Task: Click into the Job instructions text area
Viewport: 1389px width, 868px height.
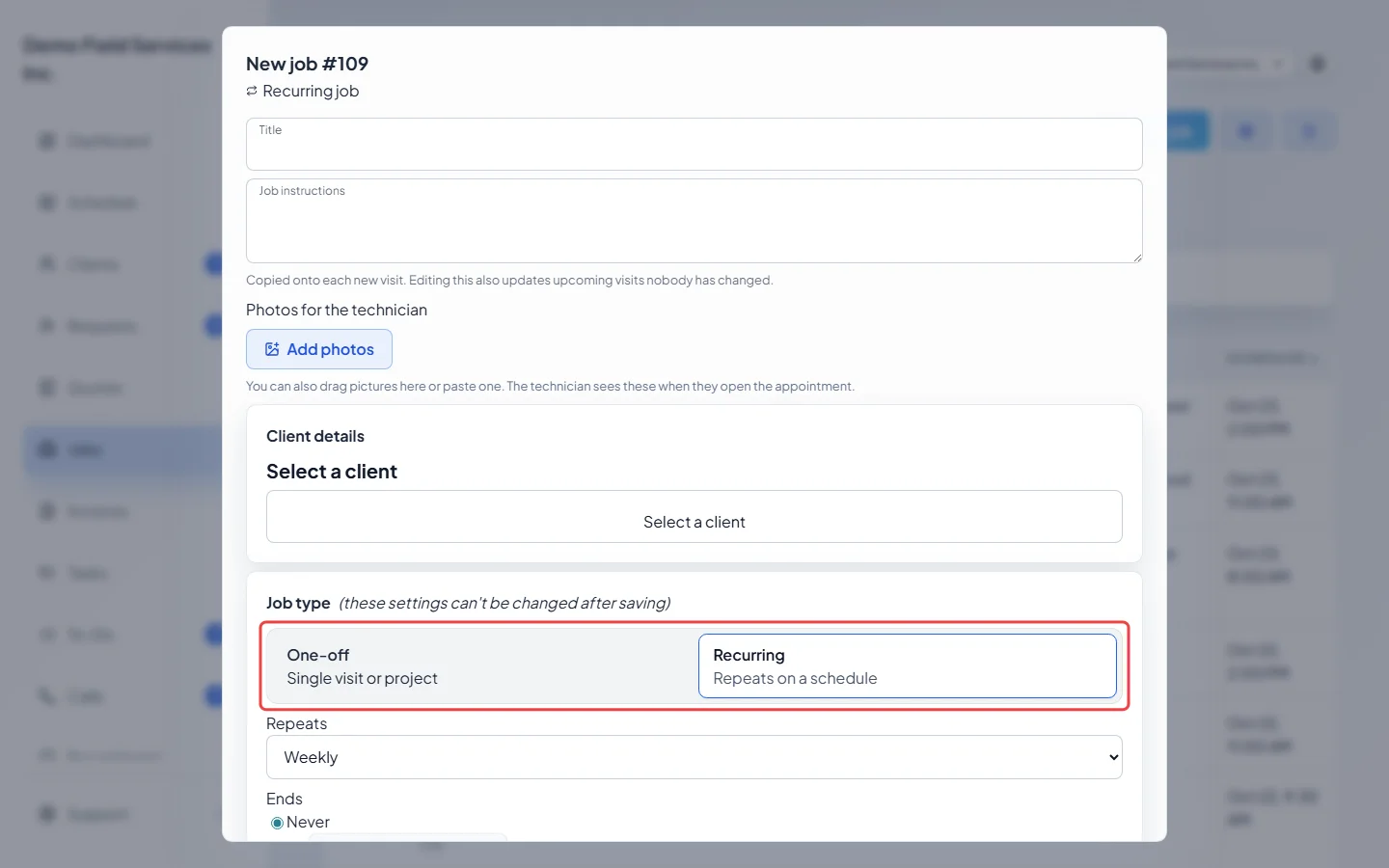Action: [694, 221]
